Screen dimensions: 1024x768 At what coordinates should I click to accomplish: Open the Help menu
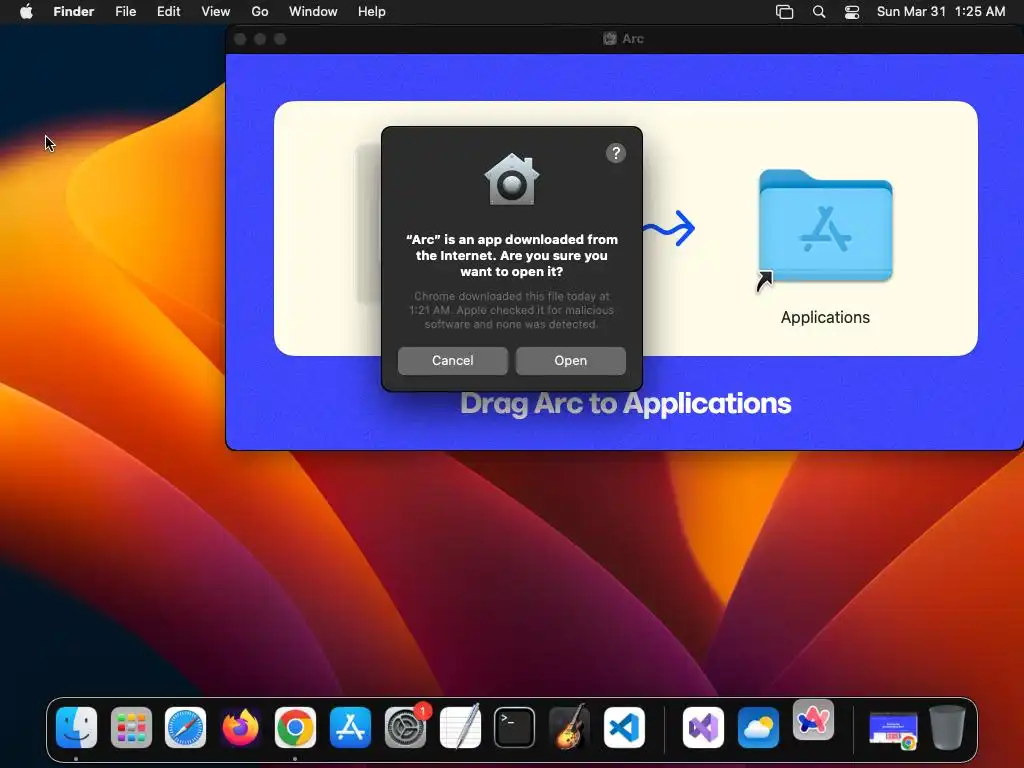click(x=372, y=12)
